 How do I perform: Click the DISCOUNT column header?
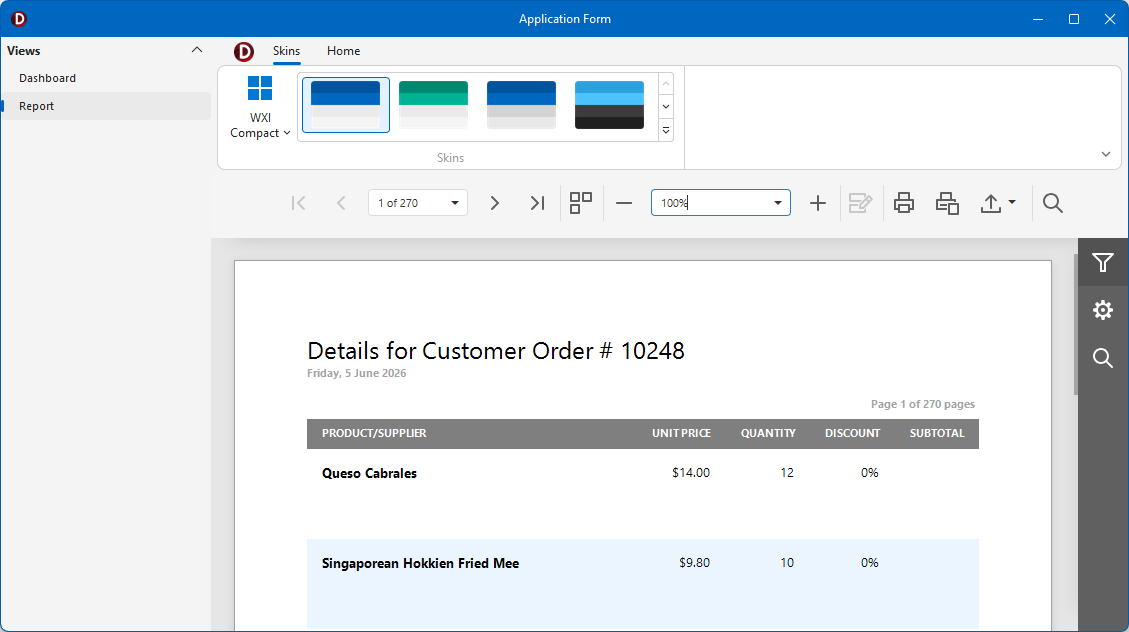(x=853, y=433)
